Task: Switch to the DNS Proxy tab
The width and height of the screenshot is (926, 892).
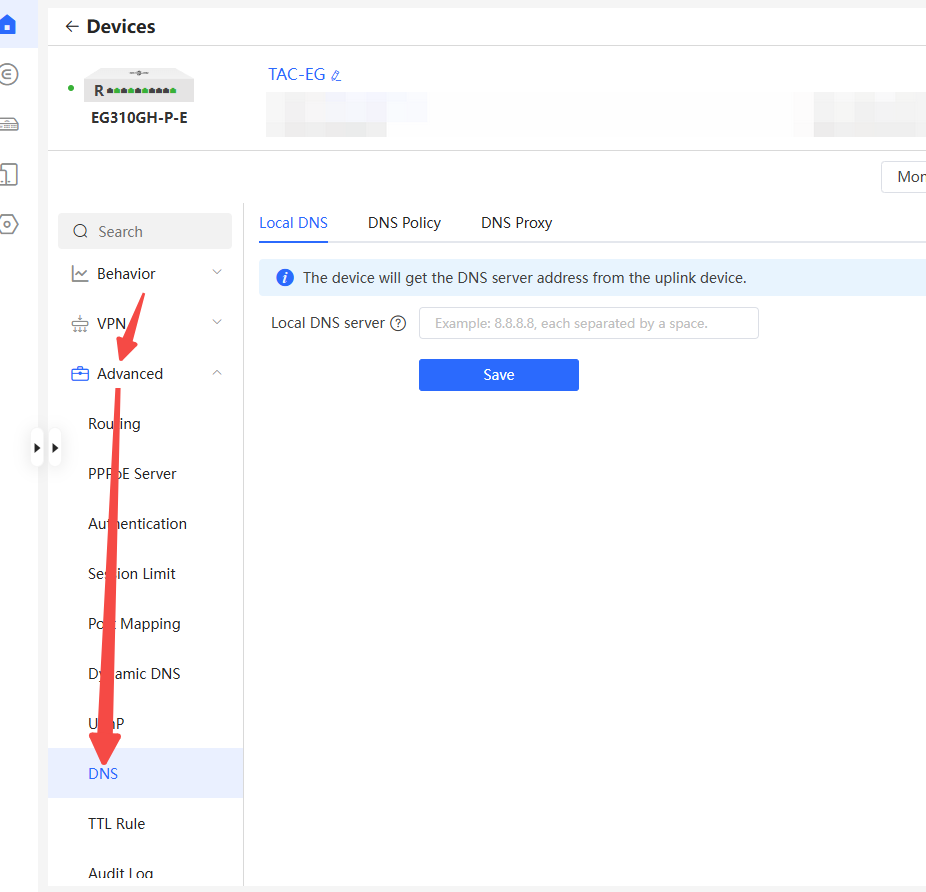Action: [x=516, y=223]
